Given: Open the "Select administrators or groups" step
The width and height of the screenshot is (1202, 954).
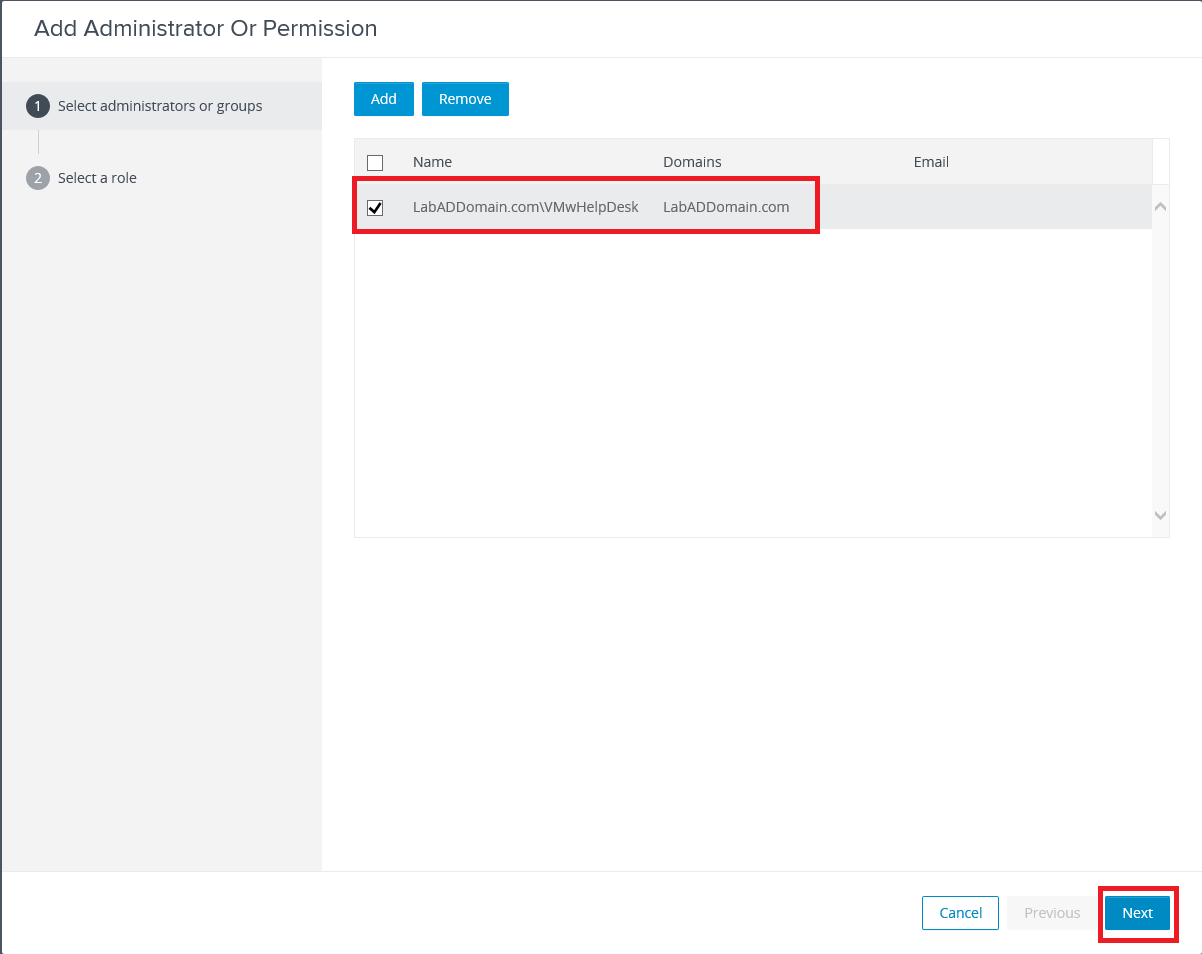Looking at the screenshot, I should pyautogui.click(x=160, y=106).
